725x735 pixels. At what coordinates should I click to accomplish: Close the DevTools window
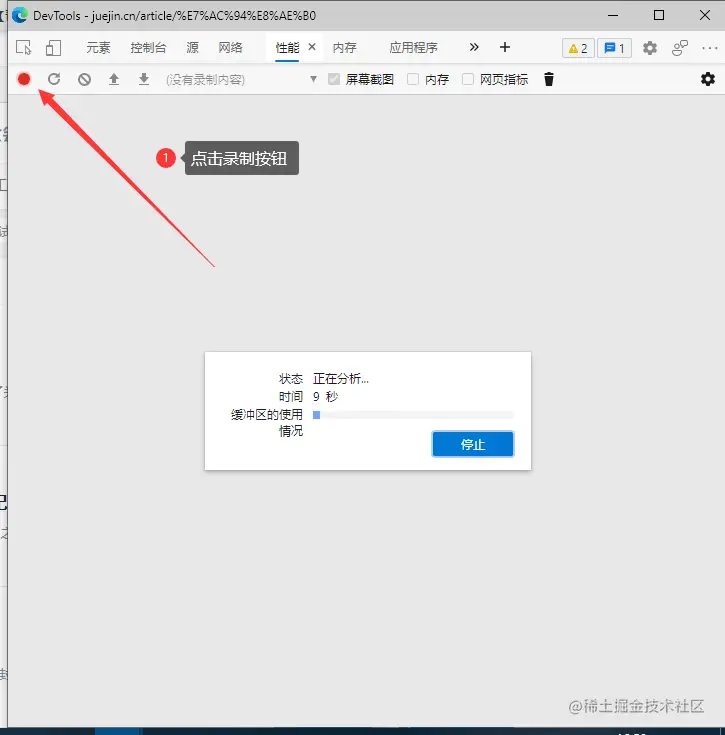[705, 15]
